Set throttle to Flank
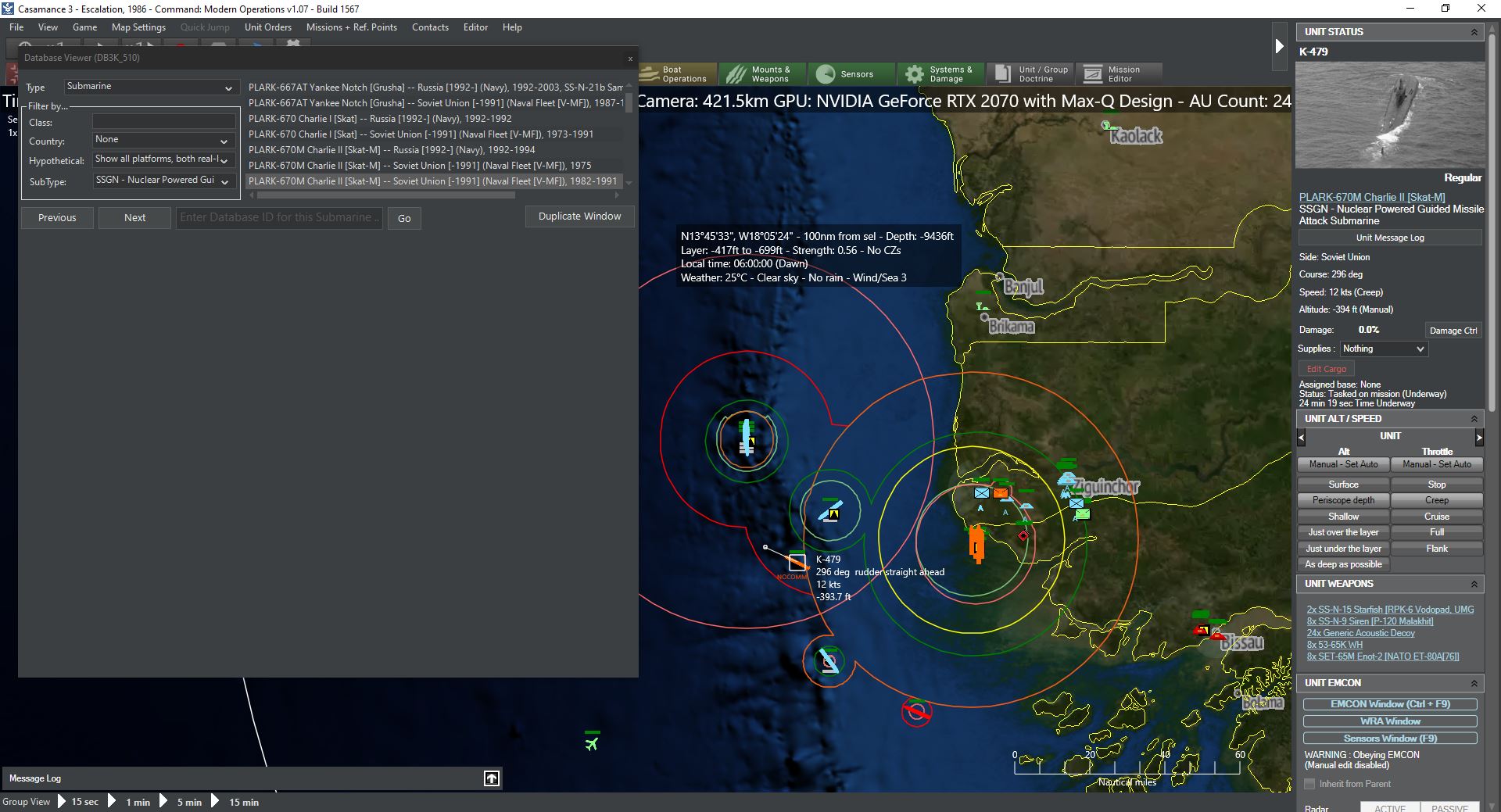1501x812 pixels. pyautogui.click(x=1437, y=549)
